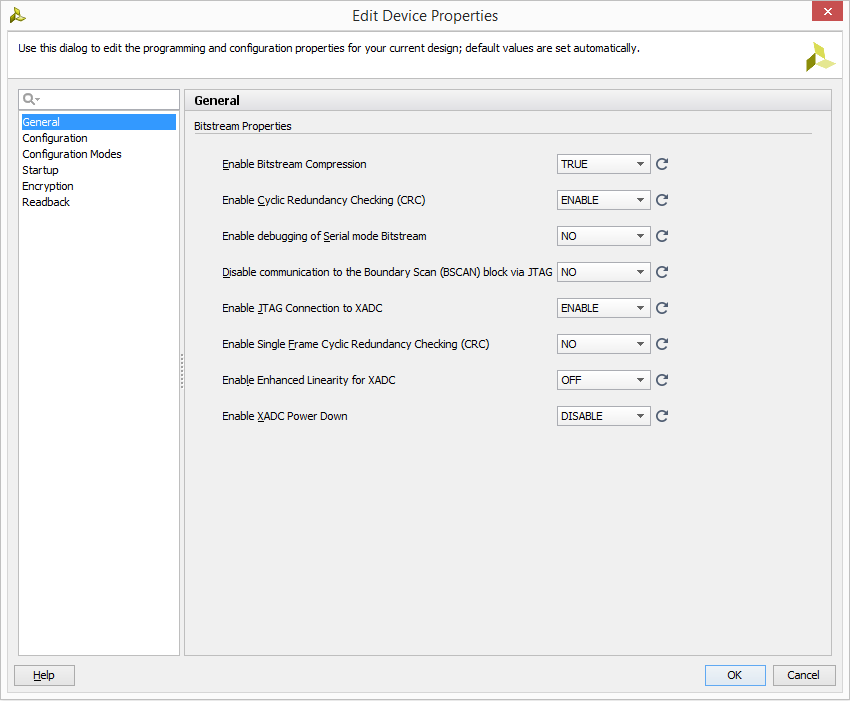
Task: Open Configuration Modes category
Action: pos(99,154)
